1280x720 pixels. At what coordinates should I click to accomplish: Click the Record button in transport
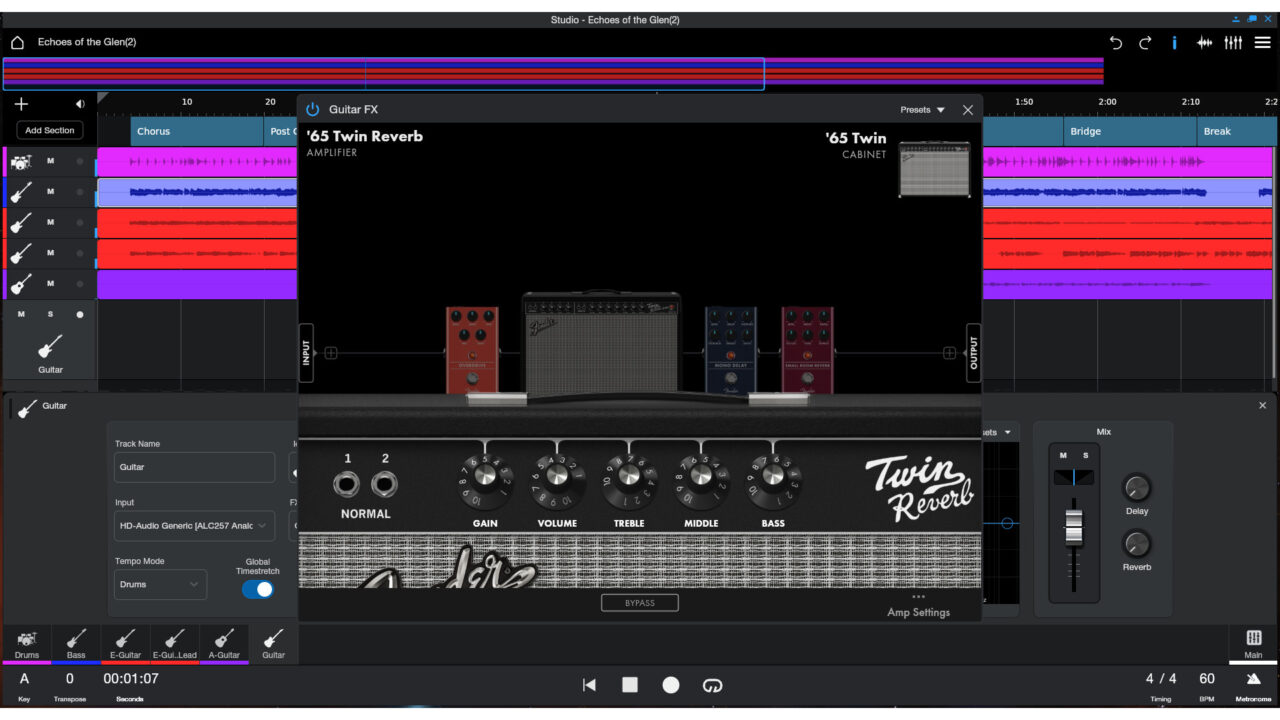click(x=671, y=685)
